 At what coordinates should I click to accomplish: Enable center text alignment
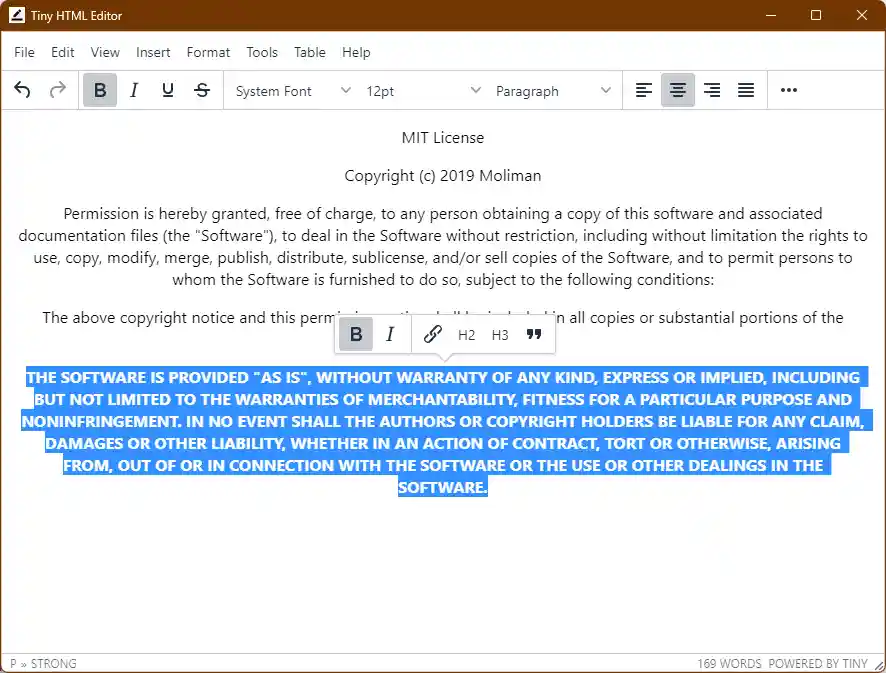pos(677,90)
